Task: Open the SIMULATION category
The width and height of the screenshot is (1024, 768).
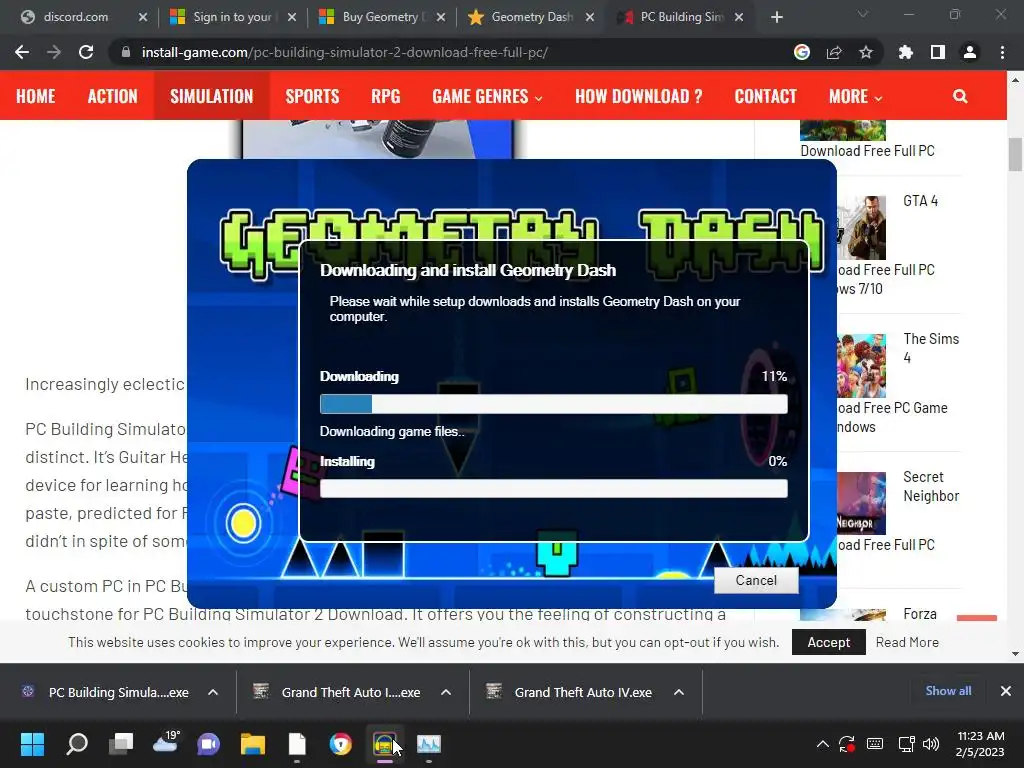Action: coord(212,97)
